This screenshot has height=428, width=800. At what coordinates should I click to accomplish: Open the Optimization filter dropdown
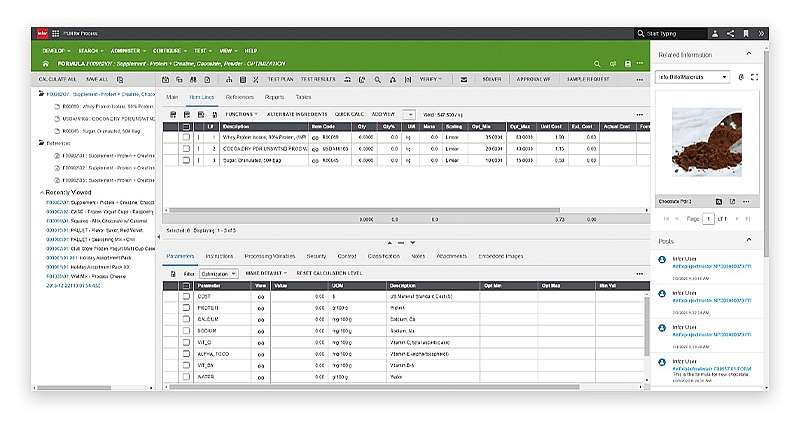click(218, 273)
